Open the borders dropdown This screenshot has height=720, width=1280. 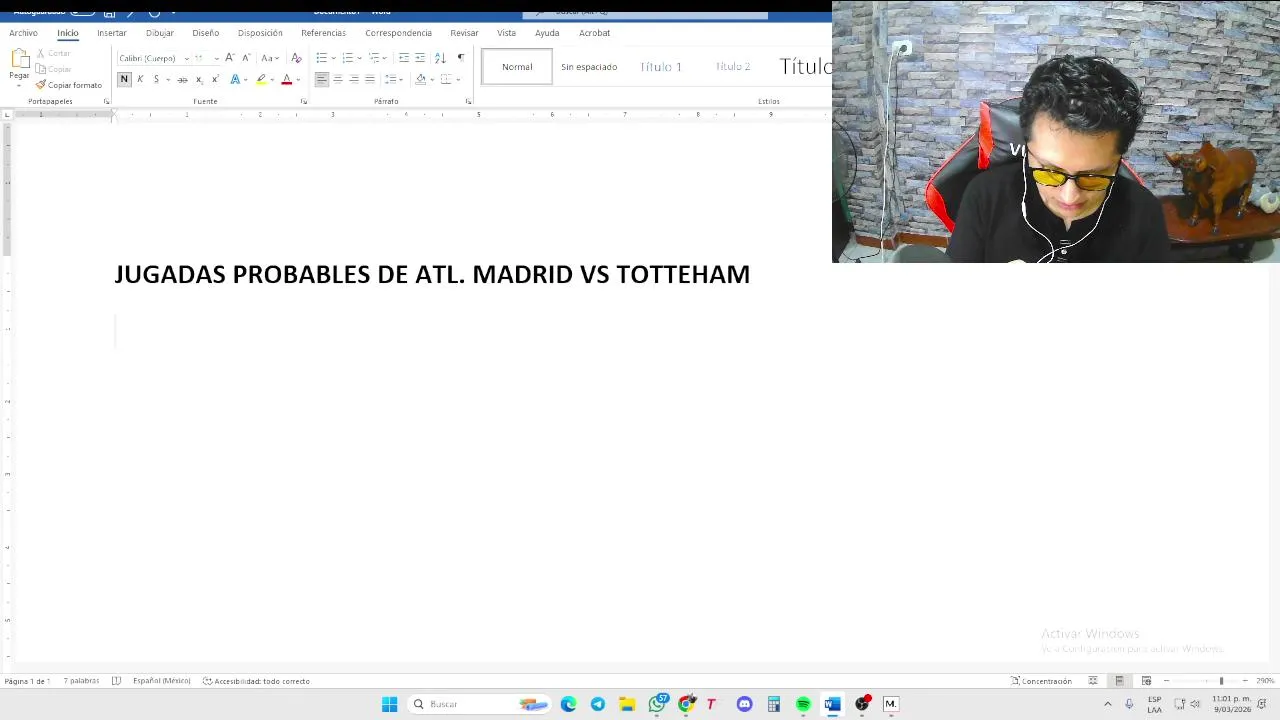click(x=458, y=79)
